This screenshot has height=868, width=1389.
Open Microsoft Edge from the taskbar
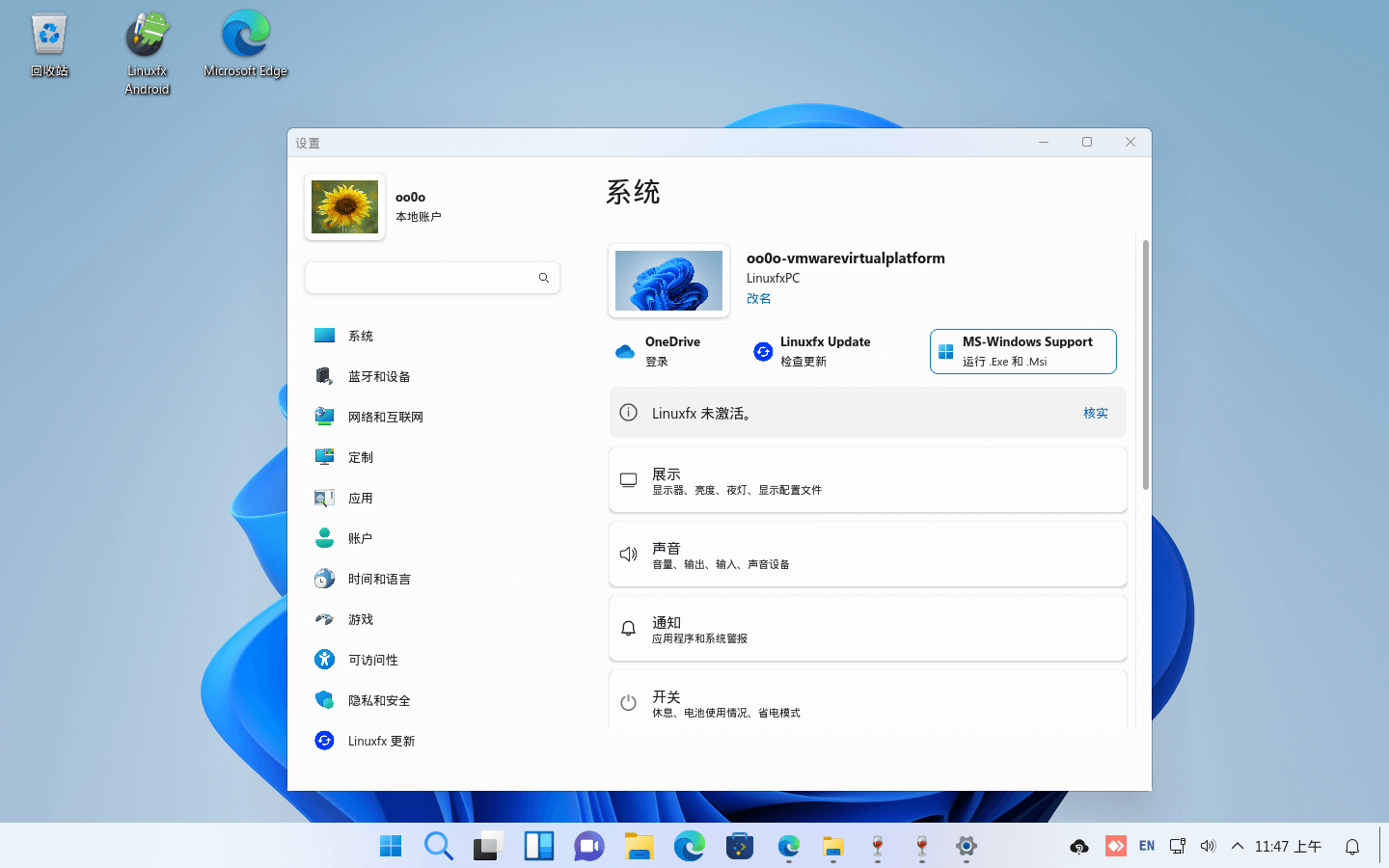[689, 846]
